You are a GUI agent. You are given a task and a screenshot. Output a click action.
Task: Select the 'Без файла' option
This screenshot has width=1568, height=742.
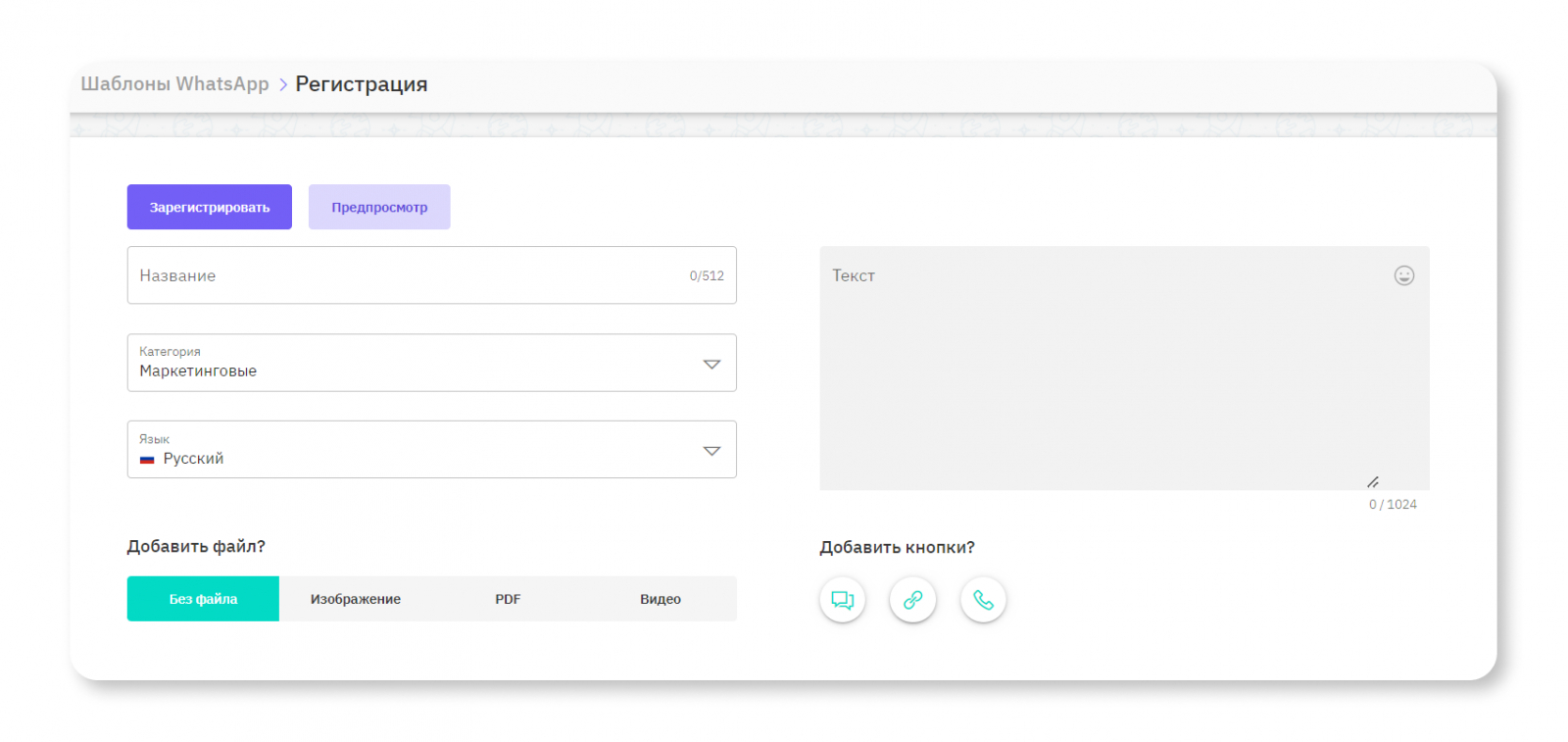tap(203, 599)
